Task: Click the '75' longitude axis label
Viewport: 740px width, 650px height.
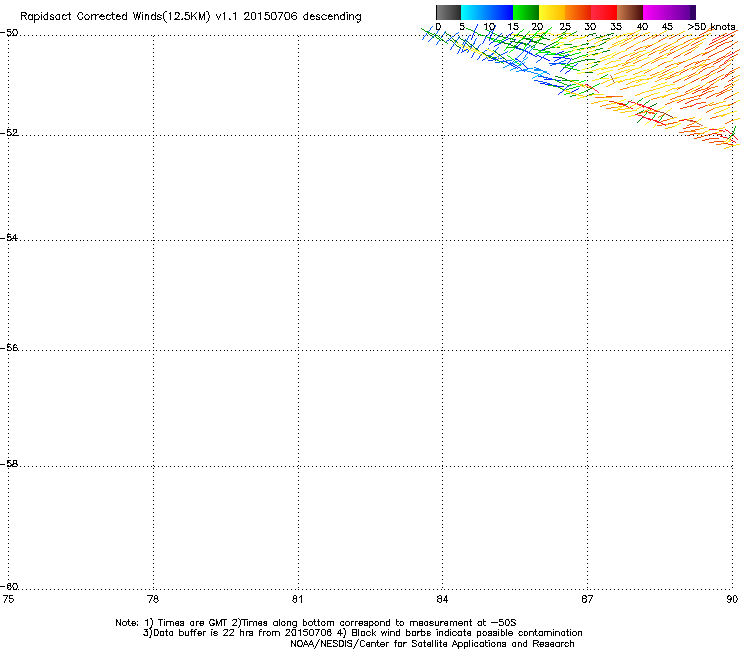Action: (x=8, y=599)
